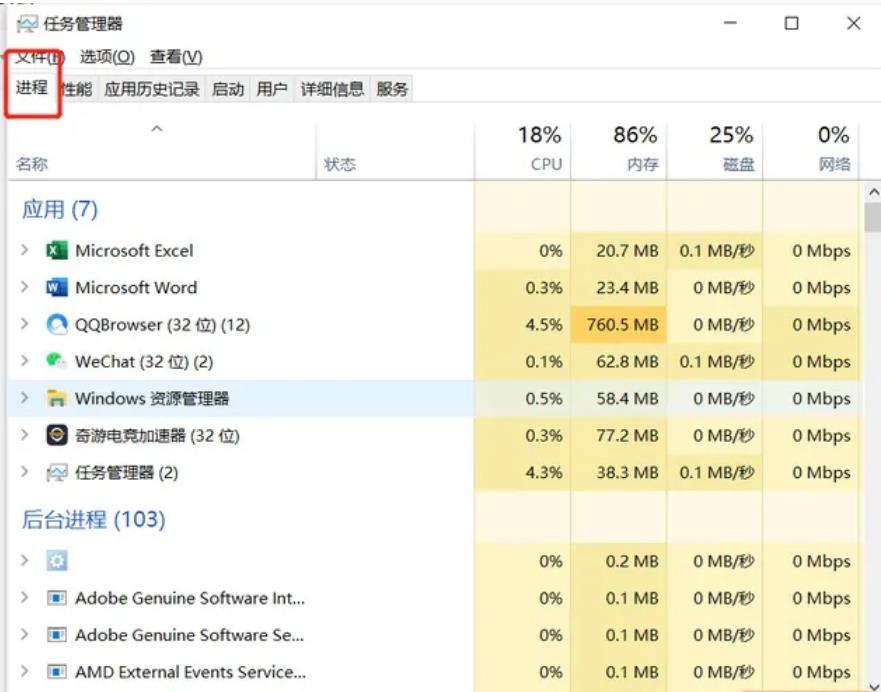Click the Microsoft Excel app icon

click(57, 251)
